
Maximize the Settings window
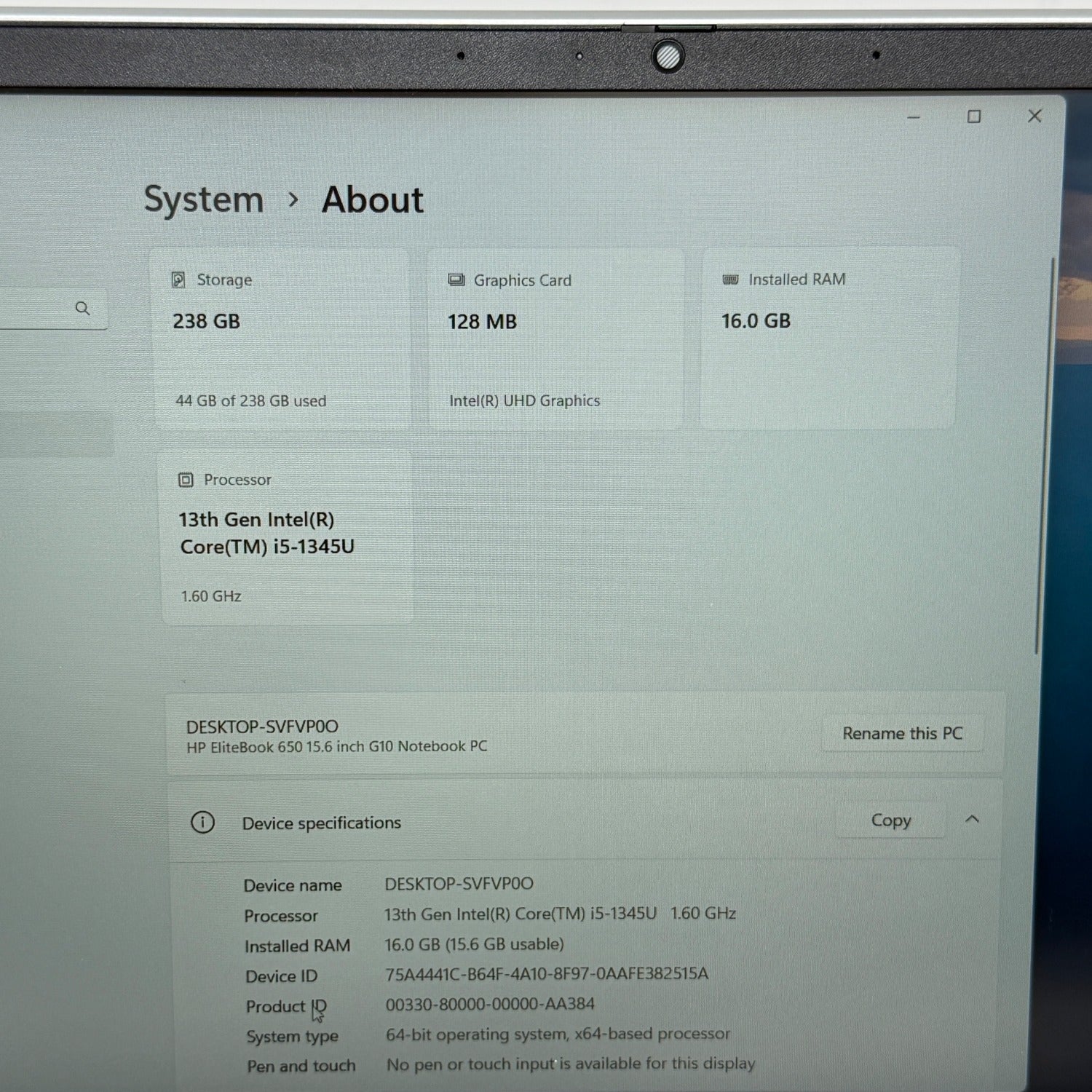click(974, 116)
